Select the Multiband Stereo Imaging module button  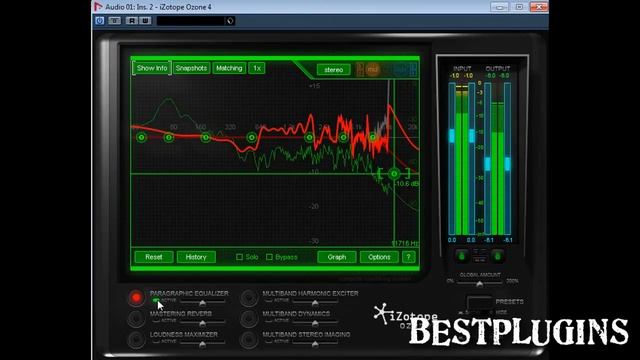249,339
